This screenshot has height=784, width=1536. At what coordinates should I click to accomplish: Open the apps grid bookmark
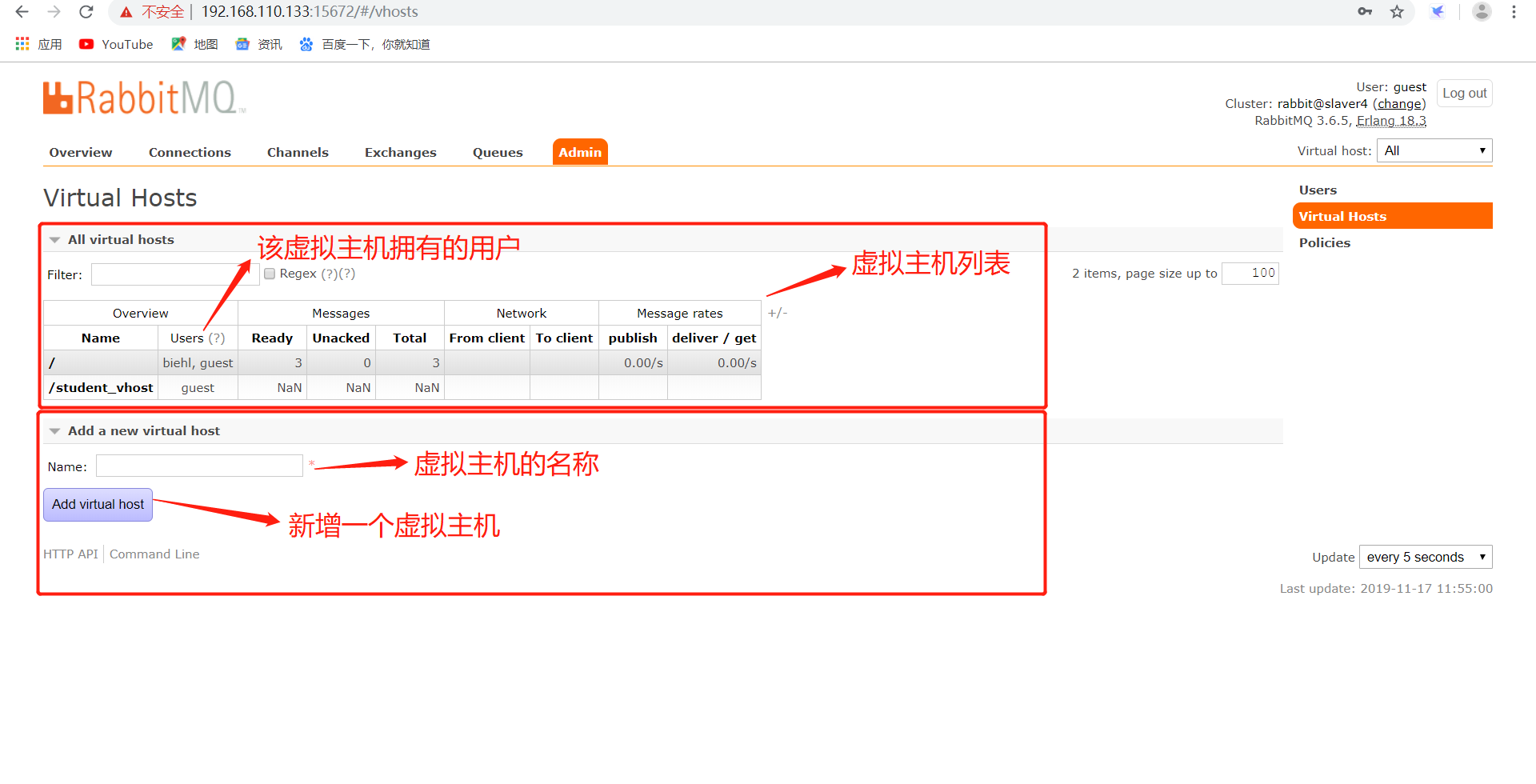point(38,44)
